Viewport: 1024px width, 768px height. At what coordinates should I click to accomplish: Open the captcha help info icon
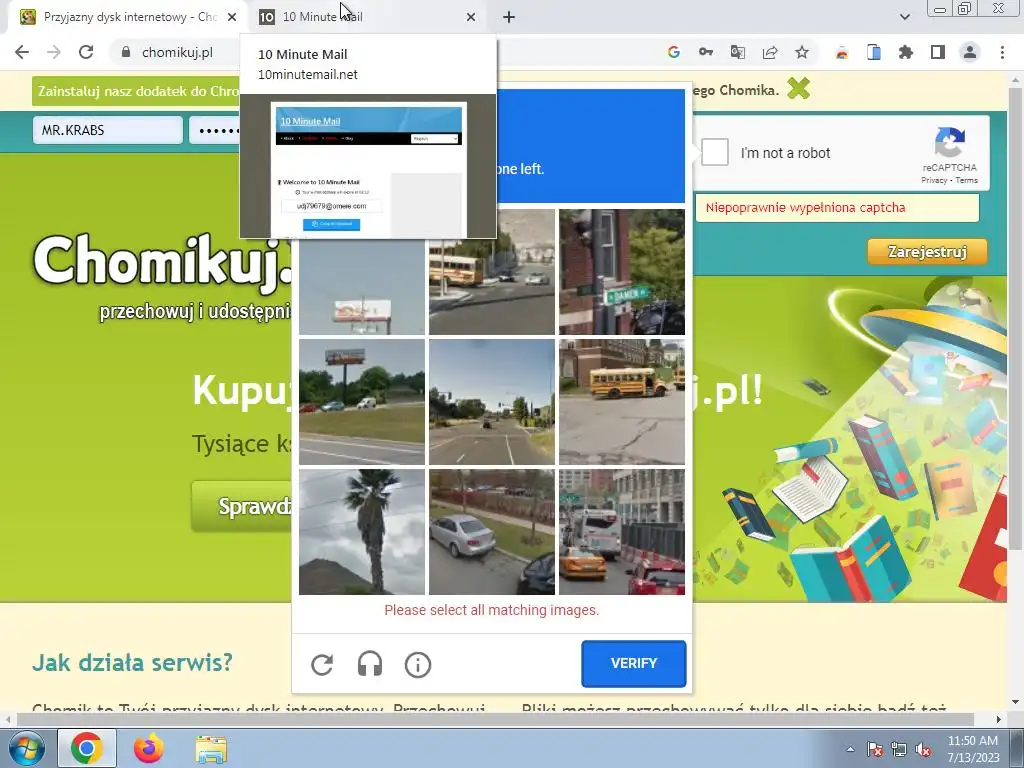[x=418, y=665]
